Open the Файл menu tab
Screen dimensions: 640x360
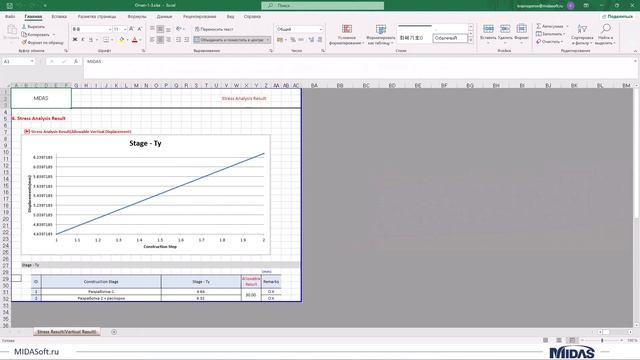10,17
